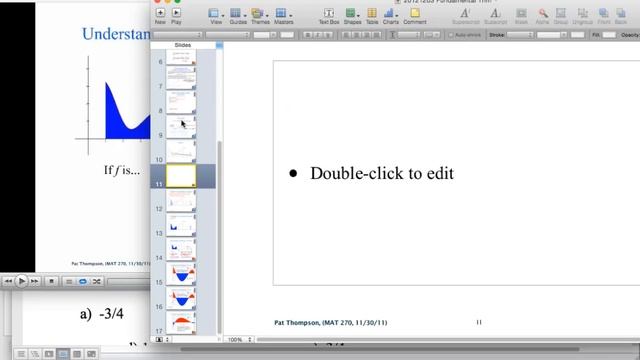Select slide 15 thumbnail in the navigator
Viewport: 640px width, 360px height.
click(181, 274)
